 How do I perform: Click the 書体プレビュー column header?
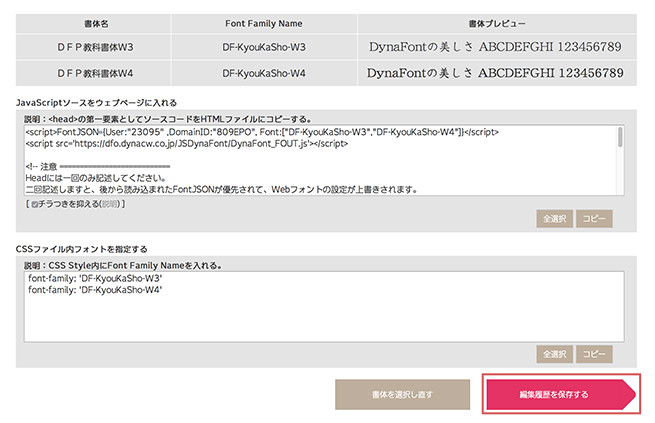(x=497, y=24)
